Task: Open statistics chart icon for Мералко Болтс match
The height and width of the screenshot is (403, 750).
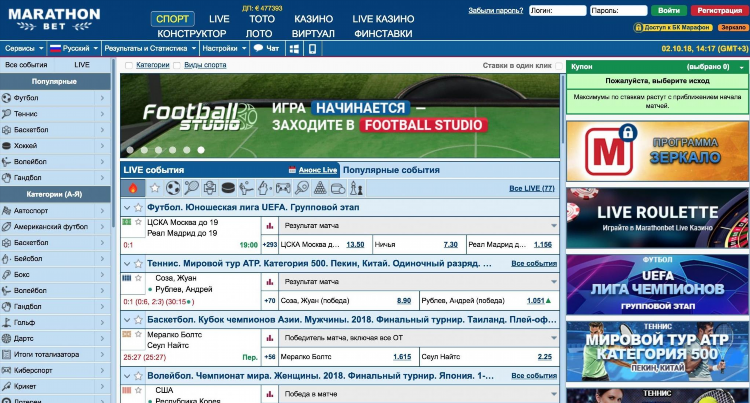Action: 270,338
